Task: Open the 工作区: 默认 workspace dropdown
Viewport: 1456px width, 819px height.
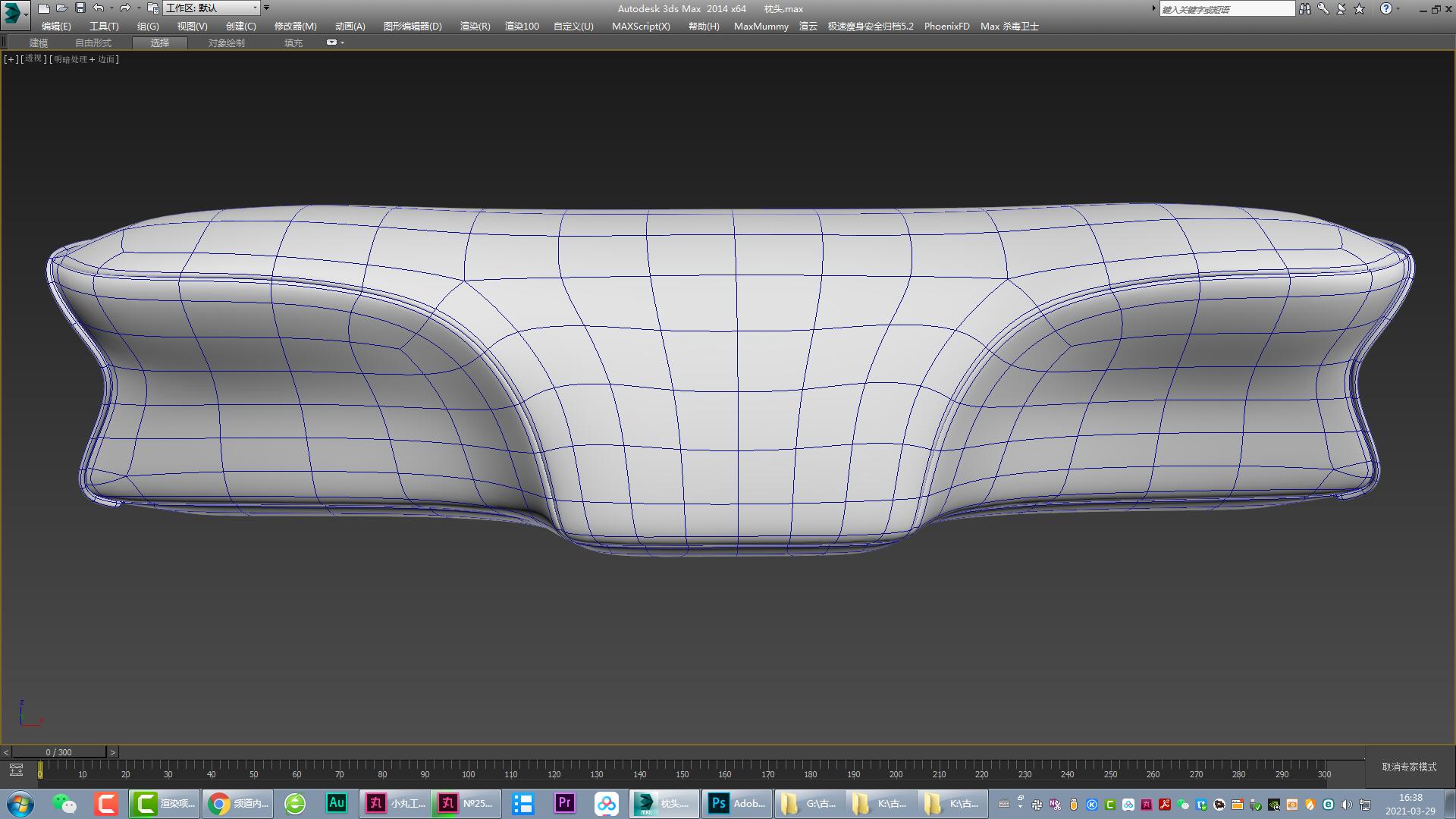Action: [211, 8]
